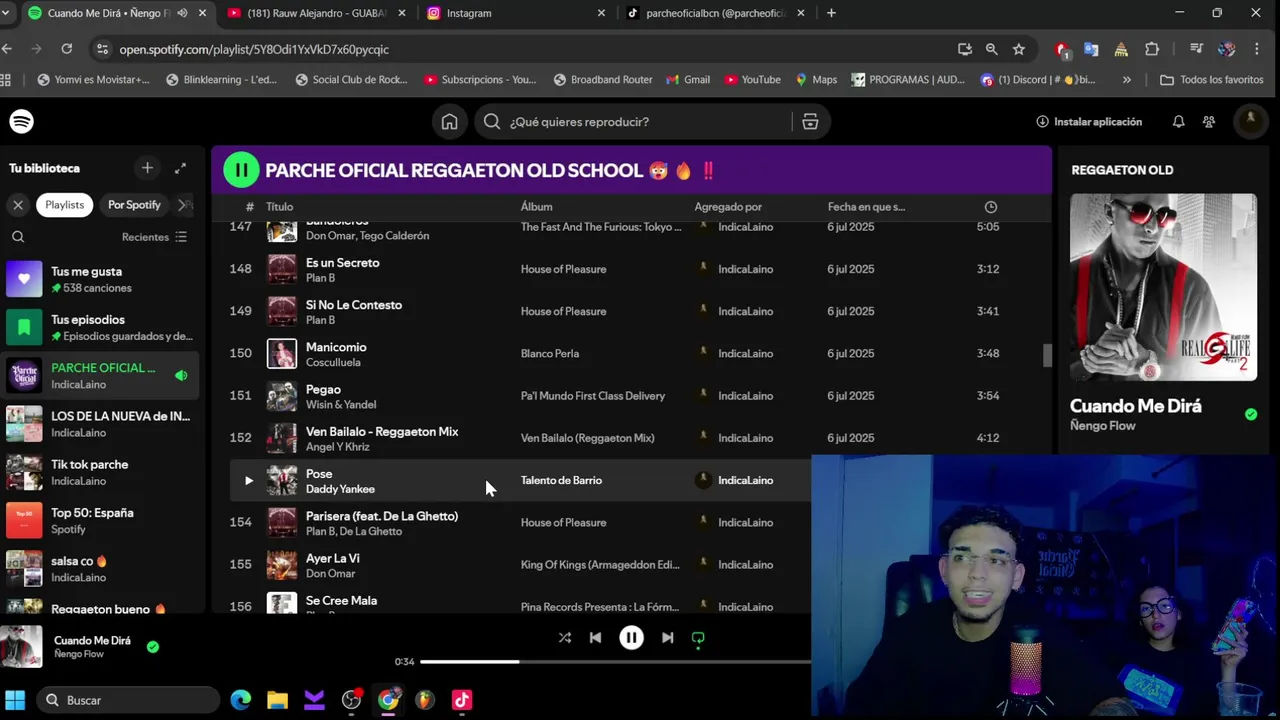Click the Instalar aplicación button

pyautogui.click(x=1089, y=121)
